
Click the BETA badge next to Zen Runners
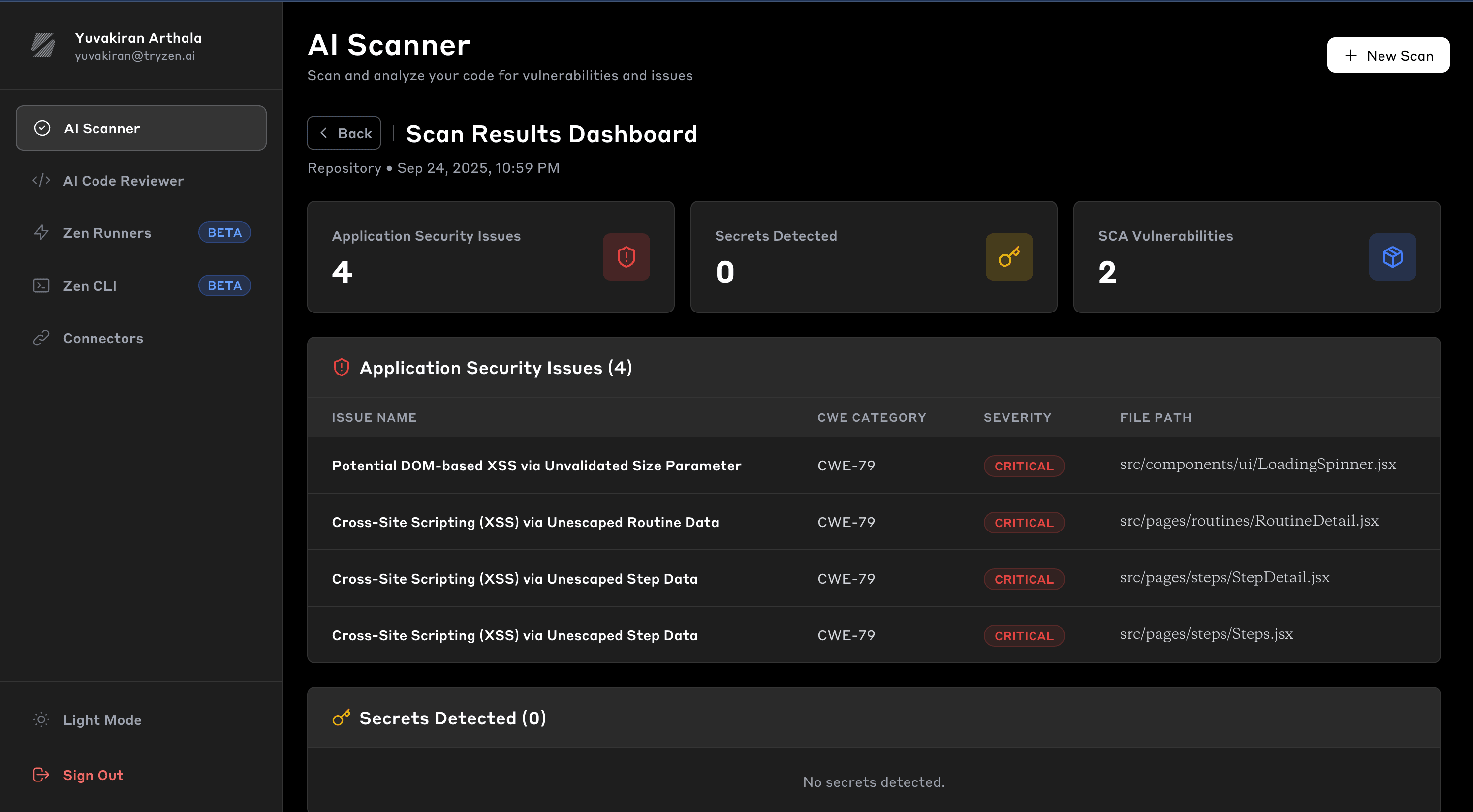(x=224, y=233)
